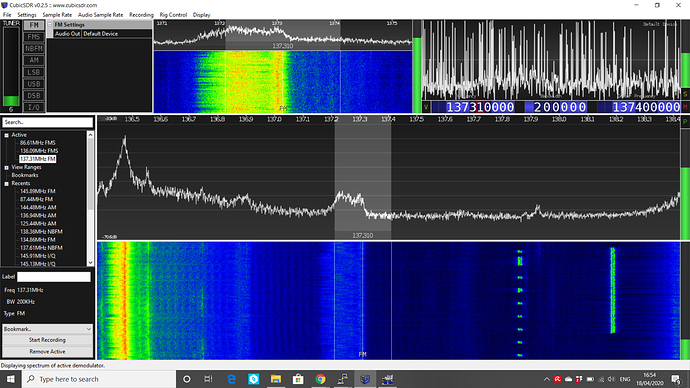Click the bookmark tree scrollbar down arrow
This screenshot has height=388, width=690.
(x=90, y=263)
